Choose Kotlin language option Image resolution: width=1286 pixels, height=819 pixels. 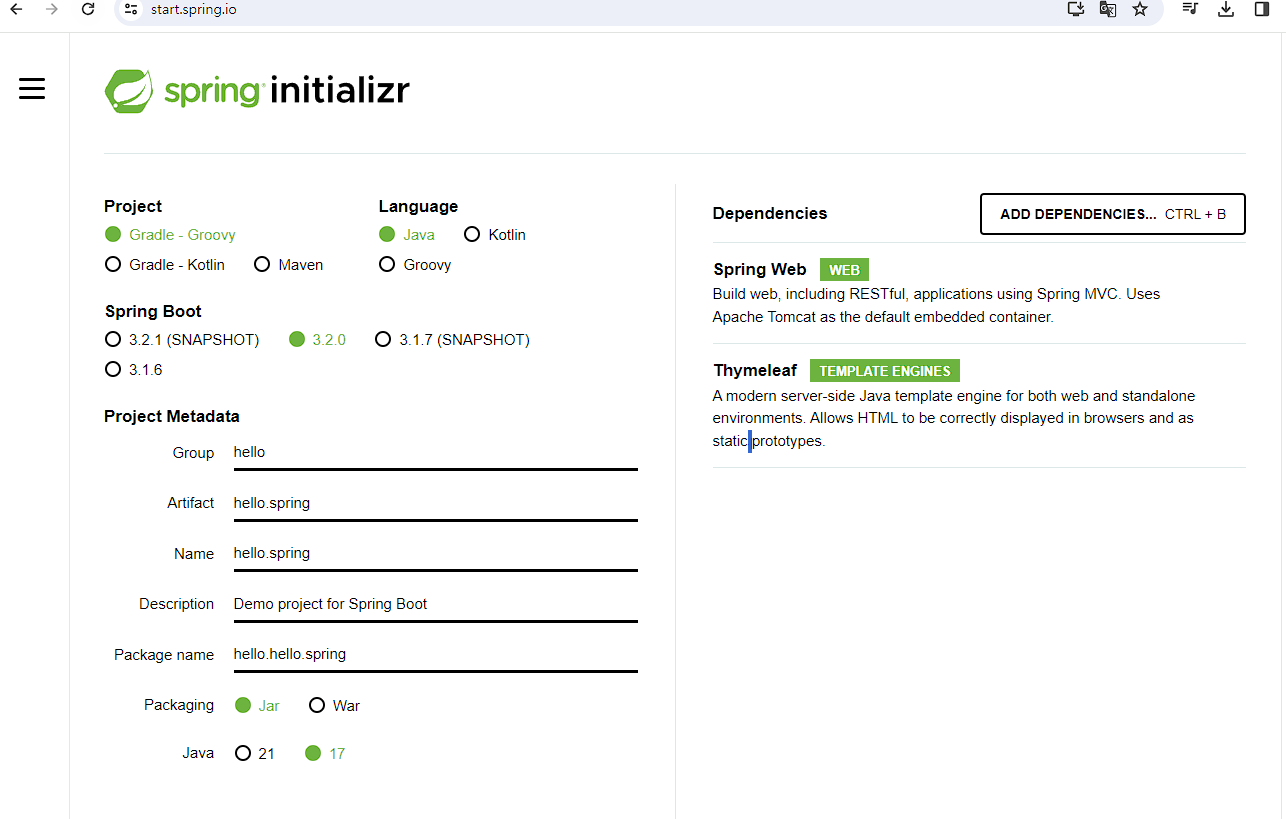click(x=495, y=235)
